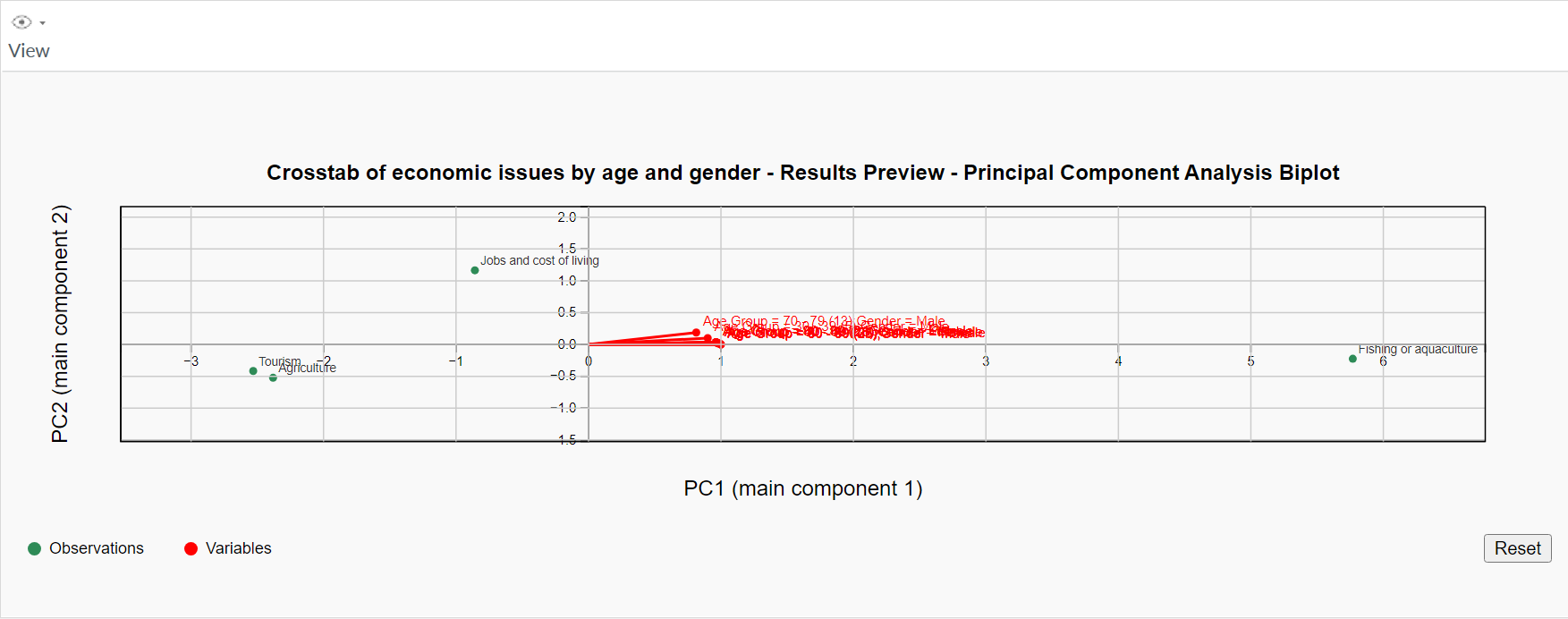1568x619 pixels.
Task: Click the Fishing or aquaculture label
Action: pyautogui.click(x=1418, y=349)
